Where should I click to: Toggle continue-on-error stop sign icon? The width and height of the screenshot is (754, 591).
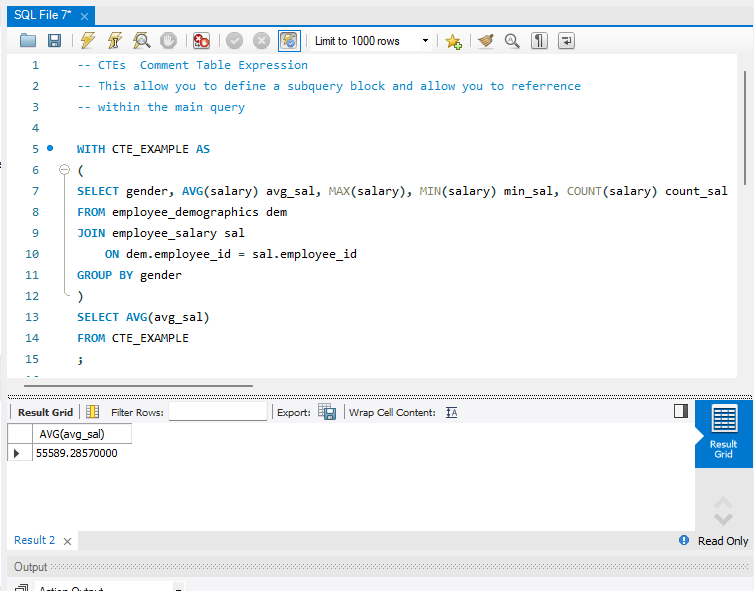coord(201,41)
